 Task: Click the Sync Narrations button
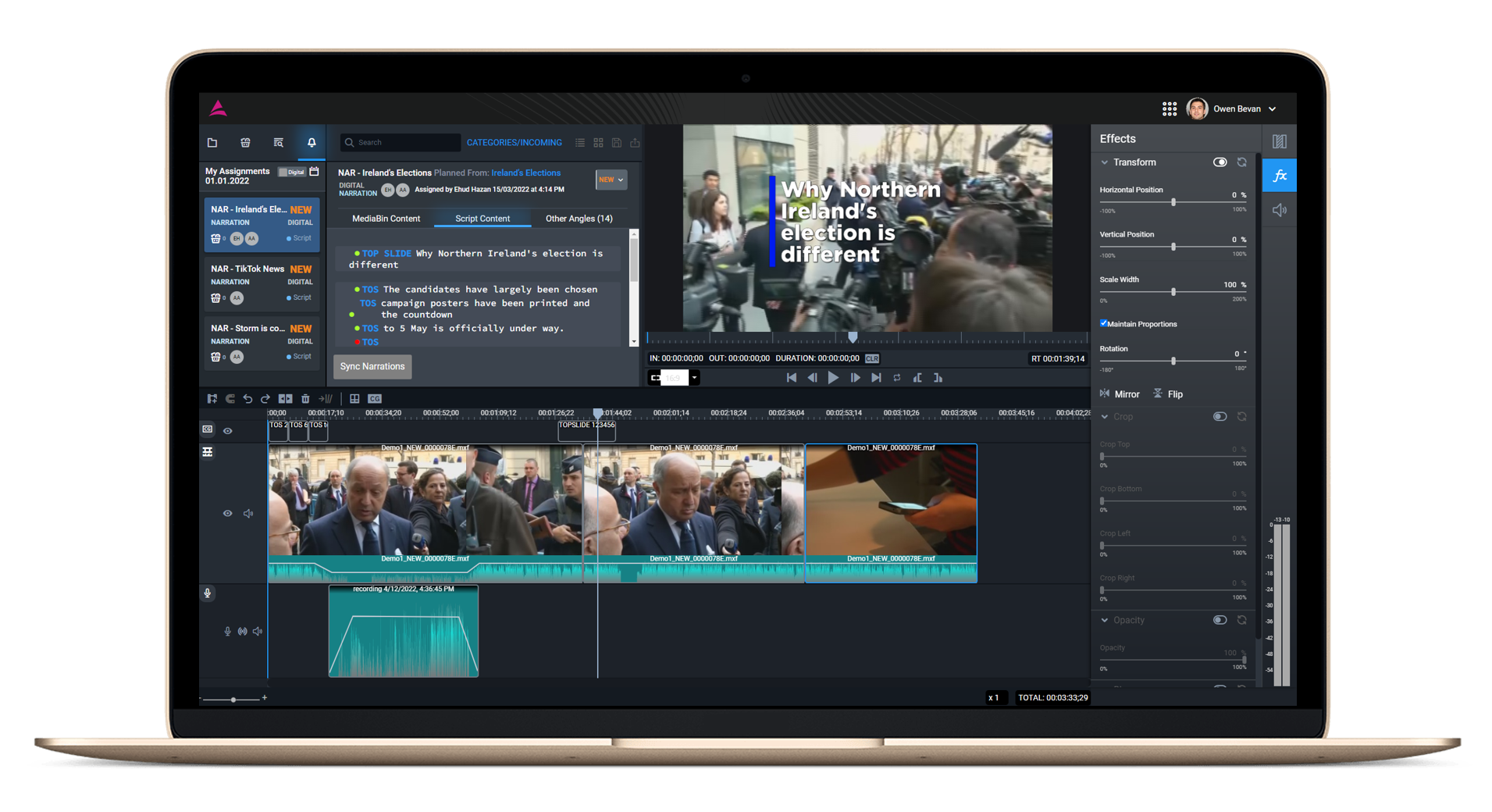pyautogui.click(x=372, y=367)
